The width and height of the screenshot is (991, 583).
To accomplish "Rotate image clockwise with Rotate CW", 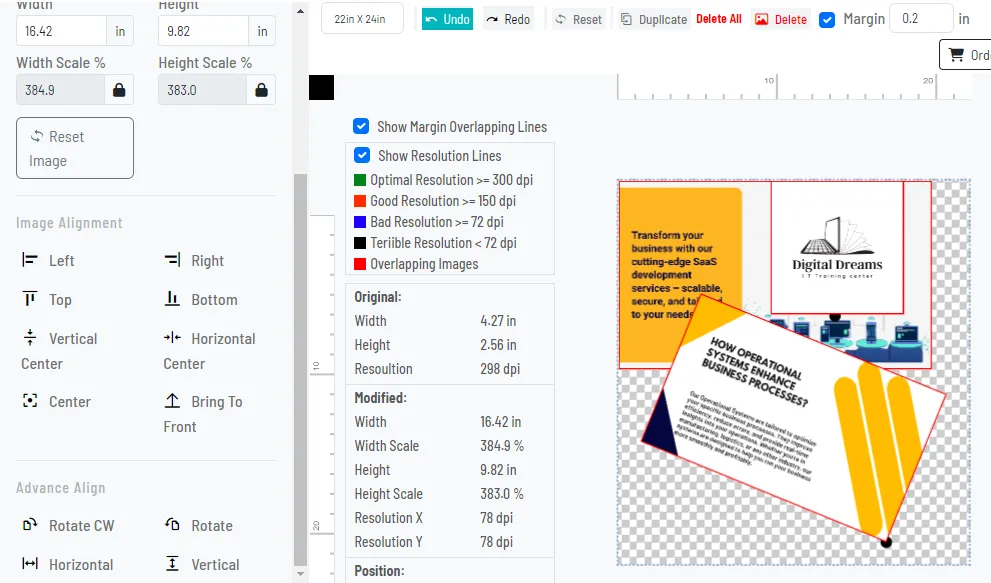I will coord(68,526).
